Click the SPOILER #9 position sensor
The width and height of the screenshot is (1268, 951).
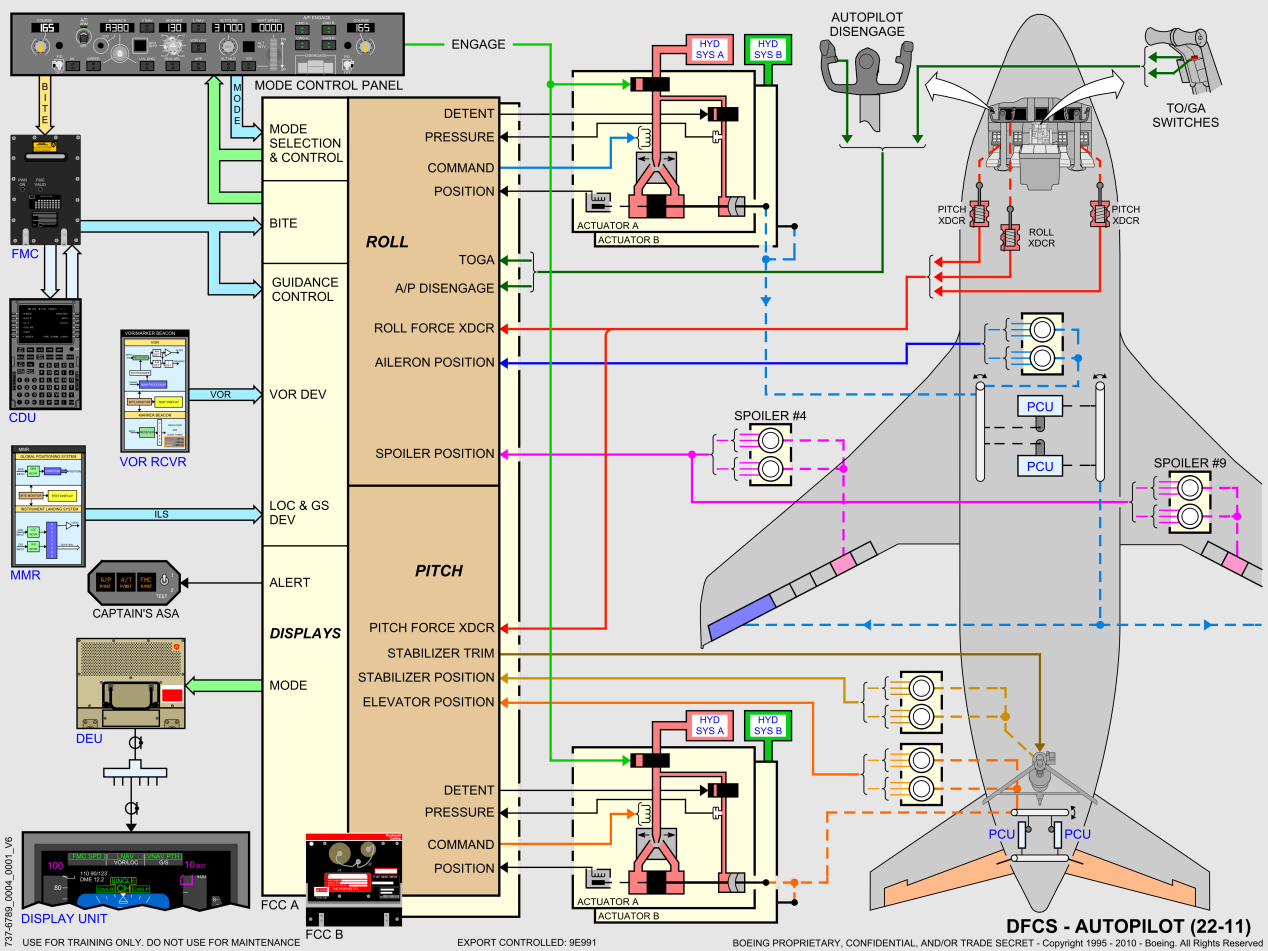[x=1189, y=501]
